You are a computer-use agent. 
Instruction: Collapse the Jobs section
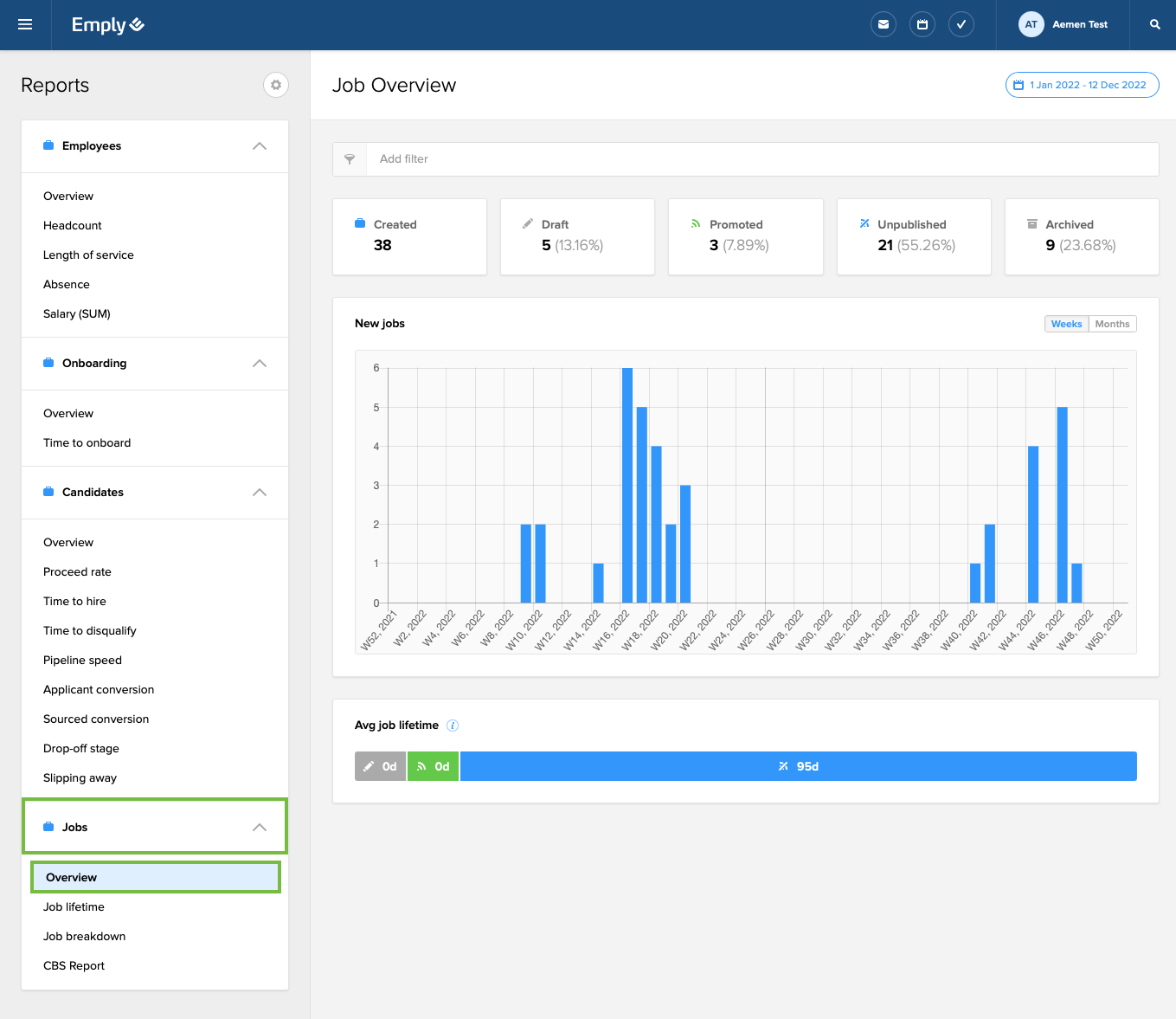click(259, 828)
